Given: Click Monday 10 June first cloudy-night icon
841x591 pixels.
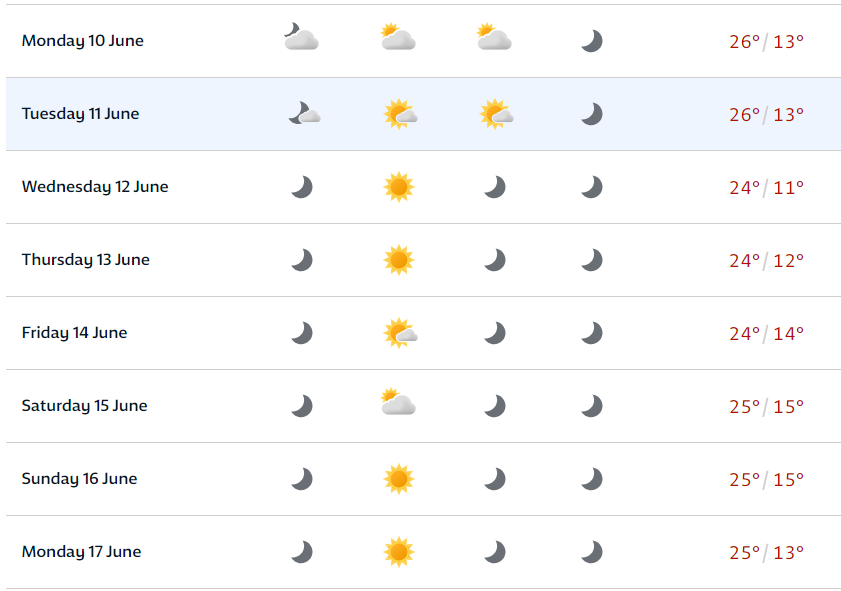Looking at the screenshot, I should click(x=301, y=36).
